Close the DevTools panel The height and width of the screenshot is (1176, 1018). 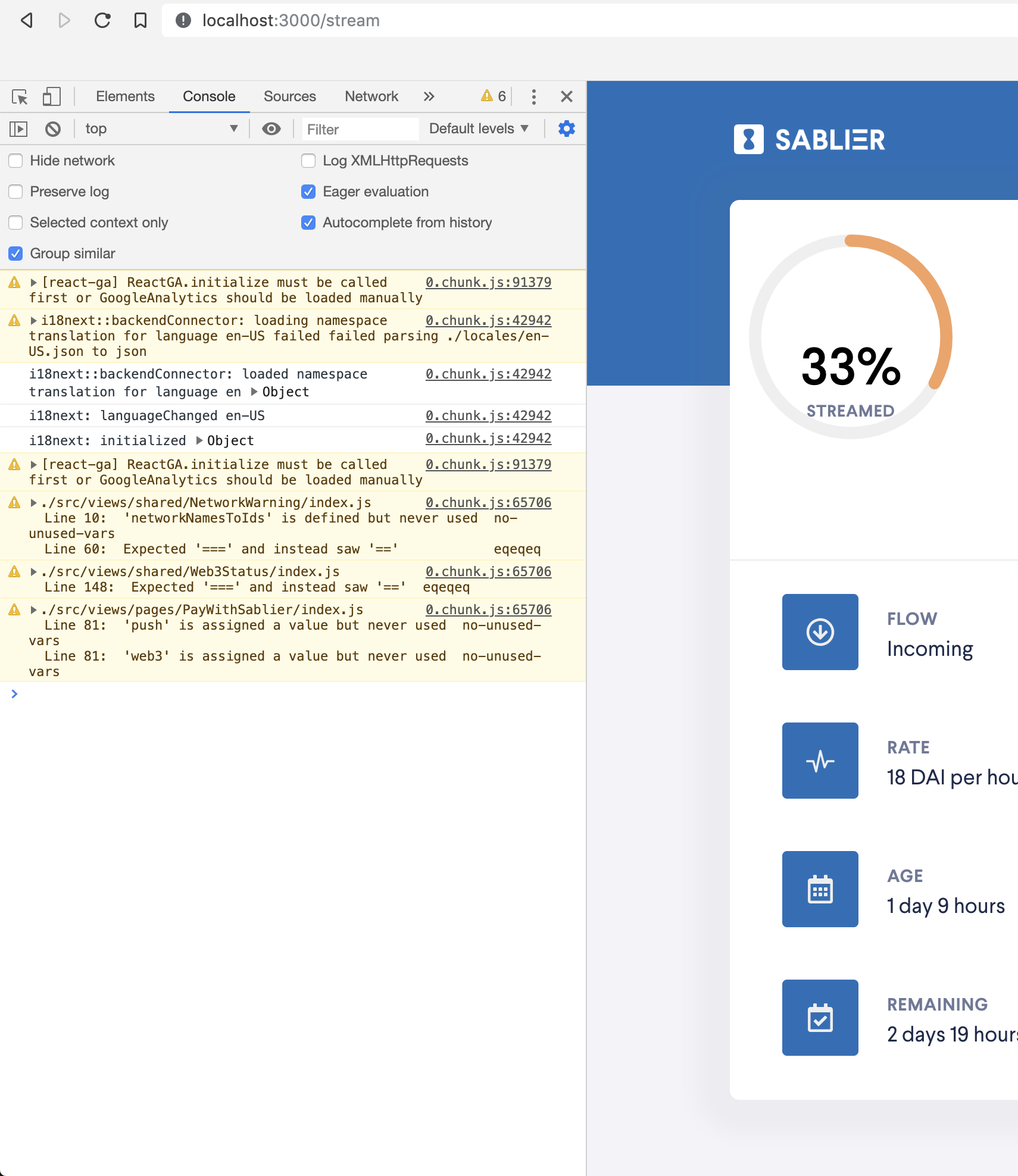coord(567,96)
